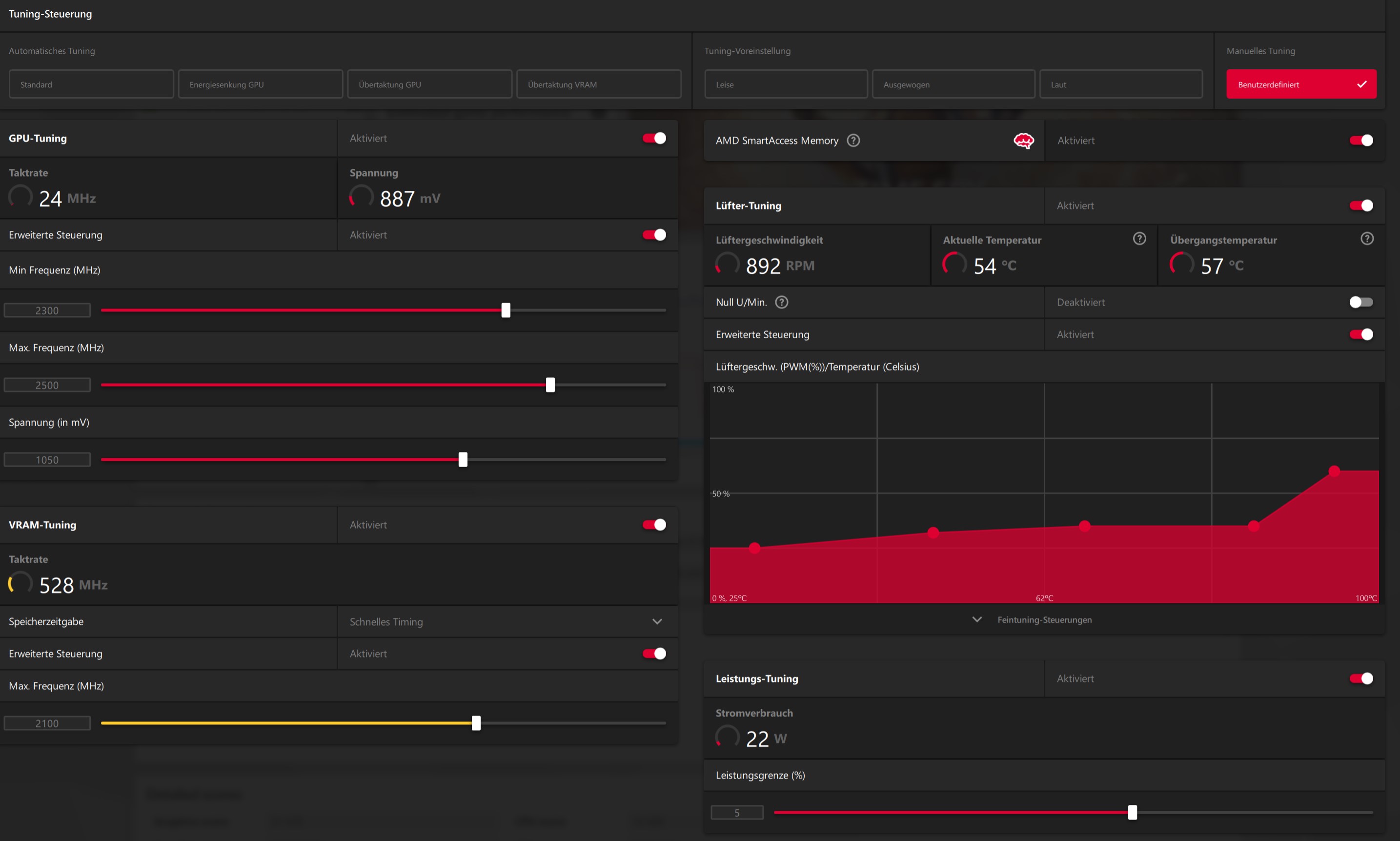Click the Leistungsgrenze slider handle
The image size is (1400, 841).
[1132, 812]
